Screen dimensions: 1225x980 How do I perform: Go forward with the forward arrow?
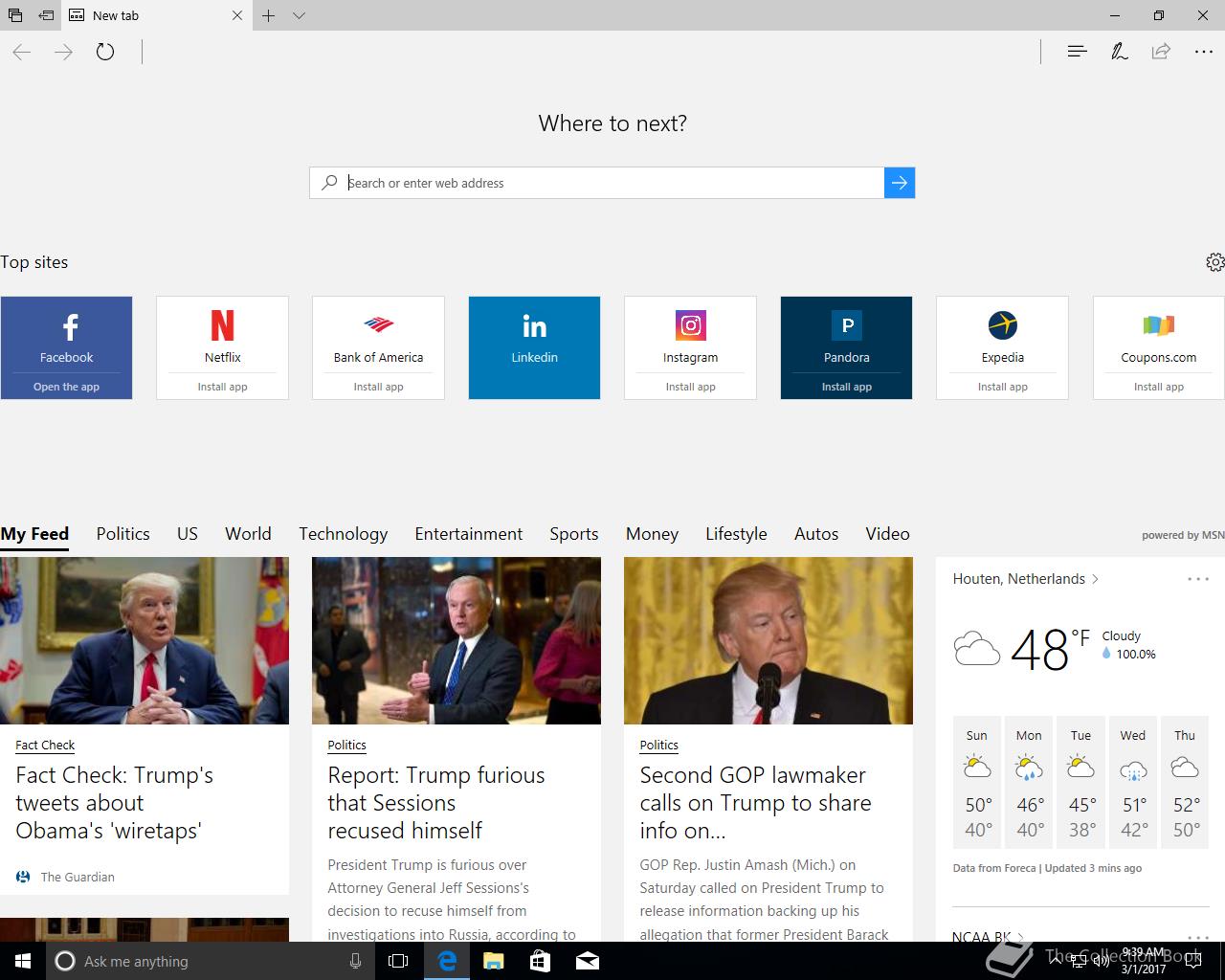point(63,52)
